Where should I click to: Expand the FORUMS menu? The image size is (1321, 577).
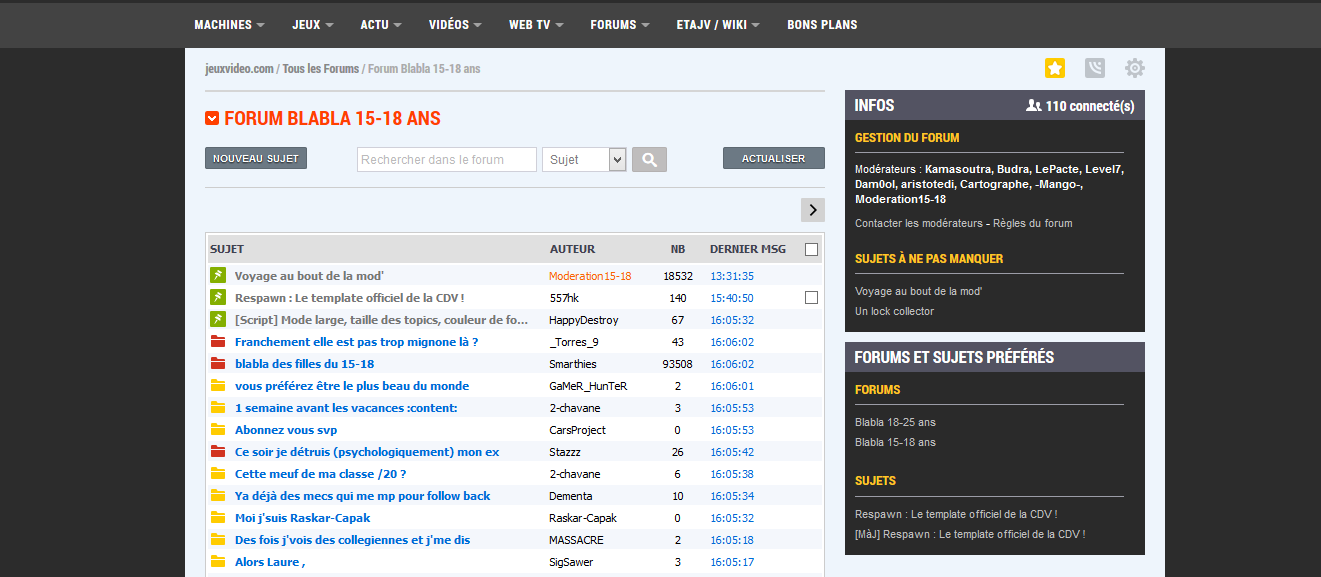click(x=620, y=24)
